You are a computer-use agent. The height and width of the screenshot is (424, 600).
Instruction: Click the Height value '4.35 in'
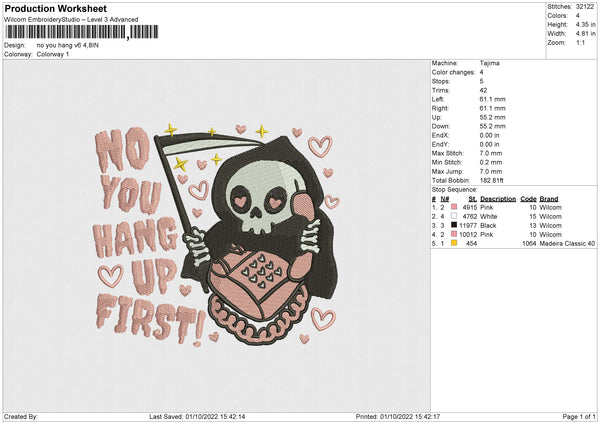(585, 24)
